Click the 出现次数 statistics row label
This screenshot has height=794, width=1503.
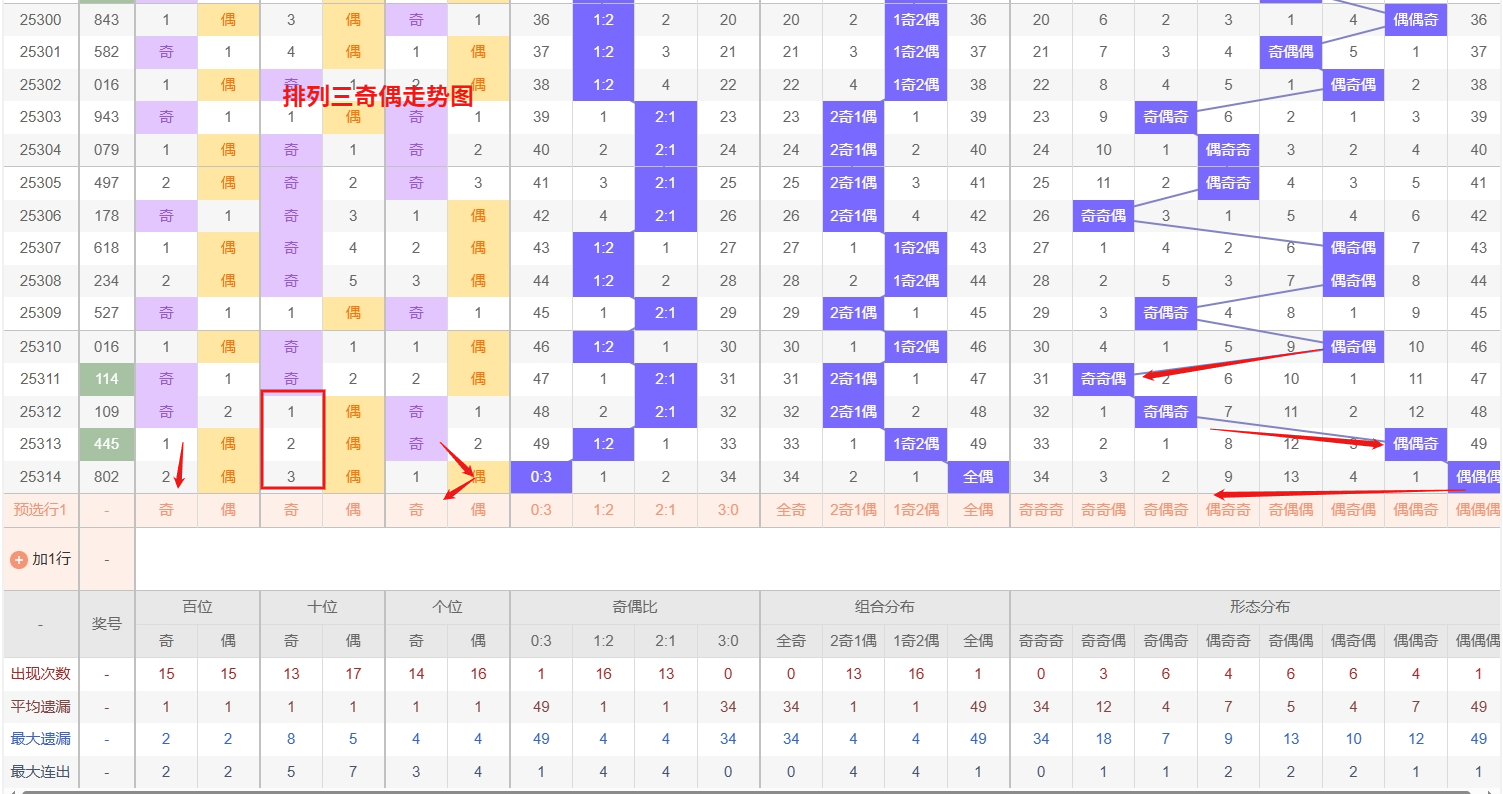(x=40, y=674)
